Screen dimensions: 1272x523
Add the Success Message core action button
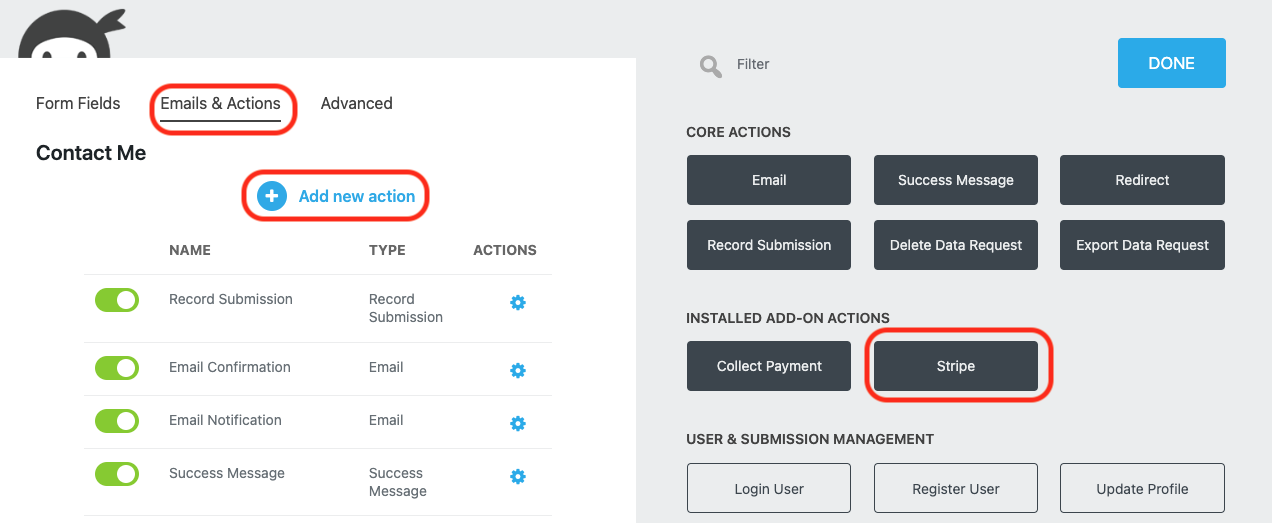[956, 180]
